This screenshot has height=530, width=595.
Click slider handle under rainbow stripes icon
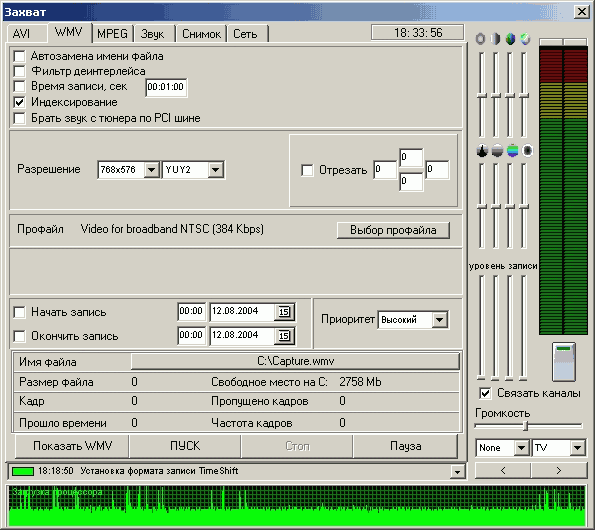(510, 207)
